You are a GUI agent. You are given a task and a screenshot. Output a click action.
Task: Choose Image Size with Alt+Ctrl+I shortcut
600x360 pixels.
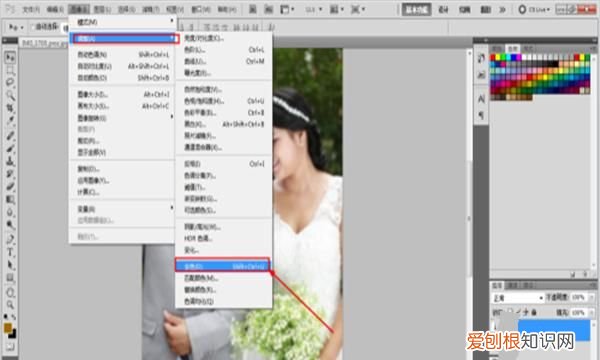point(122,94)
